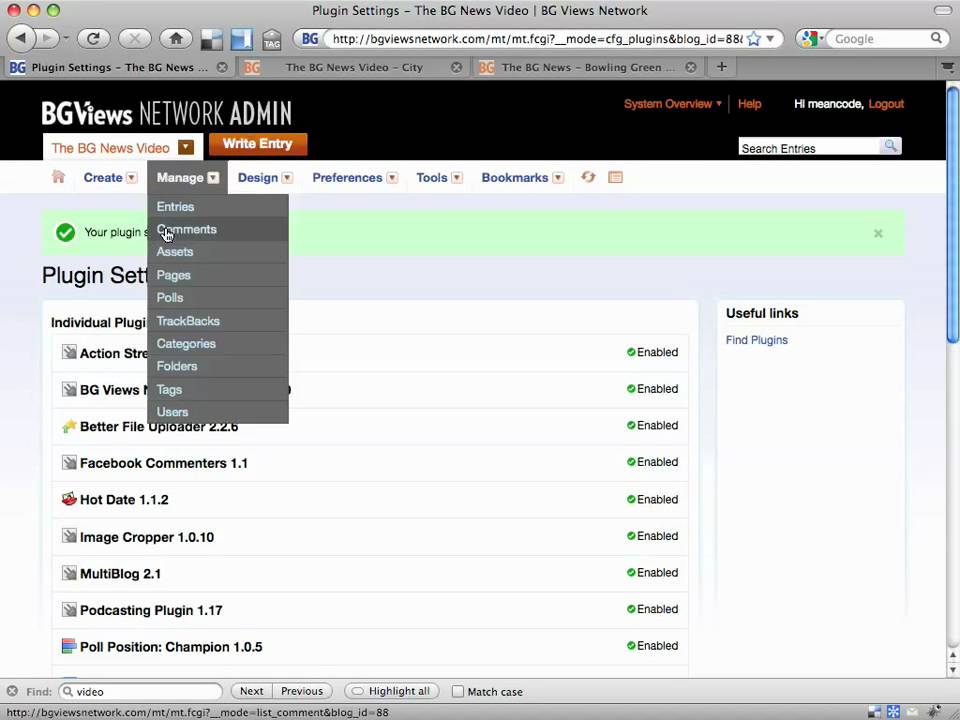Open the activity log icon next to Bookmarks
Screen dimensions: 960x720
615,177
